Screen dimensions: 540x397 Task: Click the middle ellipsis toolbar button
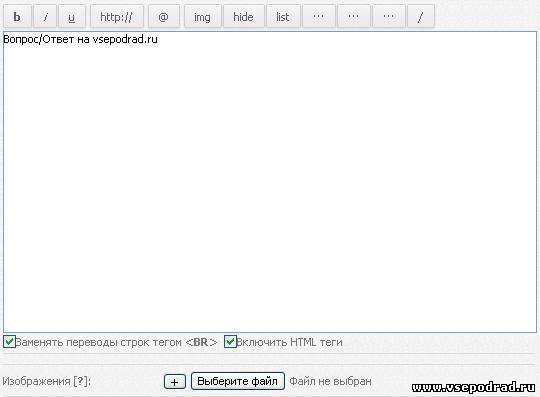pos(354,17)
